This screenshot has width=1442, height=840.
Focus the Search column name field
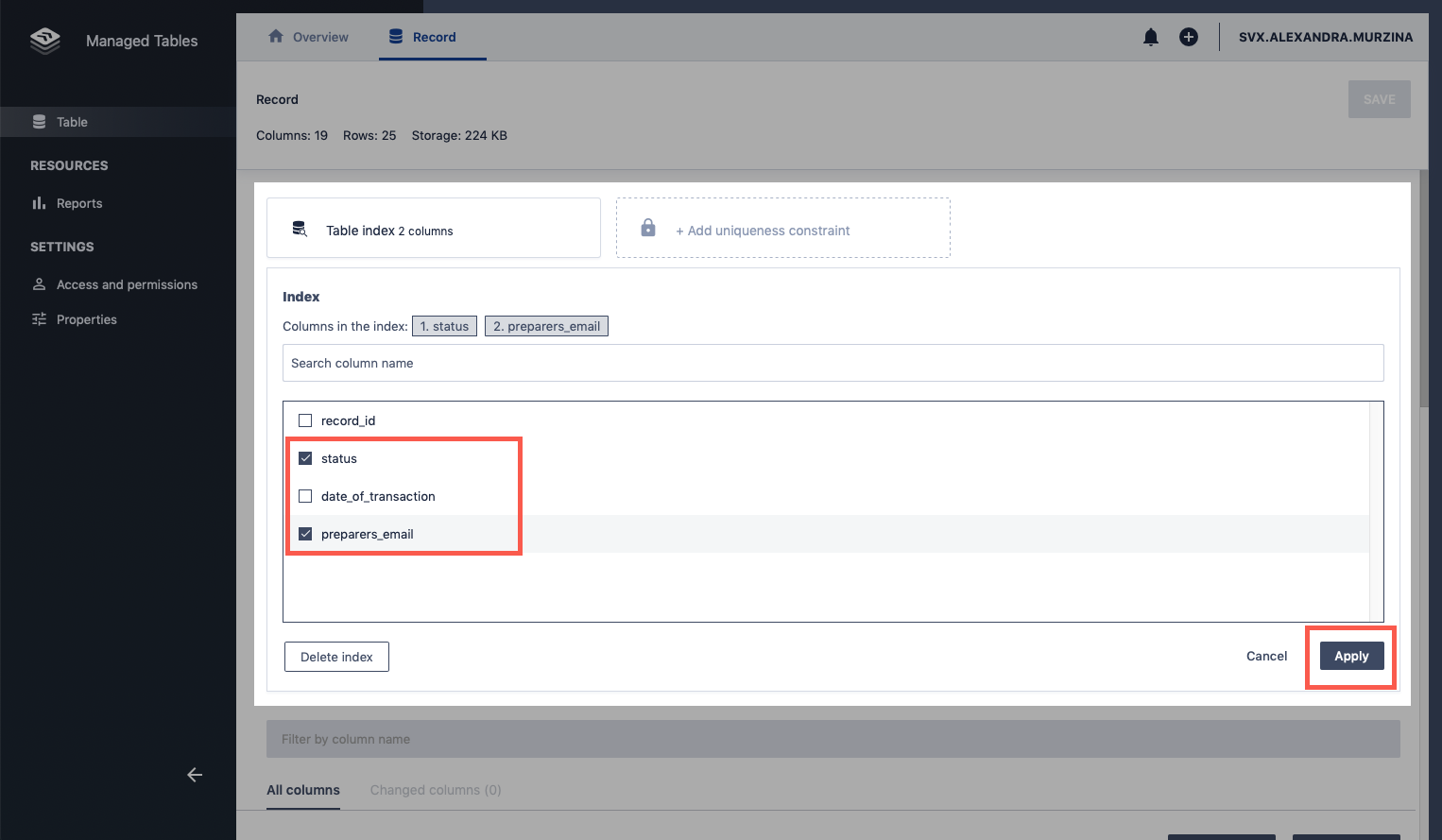coord(833,363)
